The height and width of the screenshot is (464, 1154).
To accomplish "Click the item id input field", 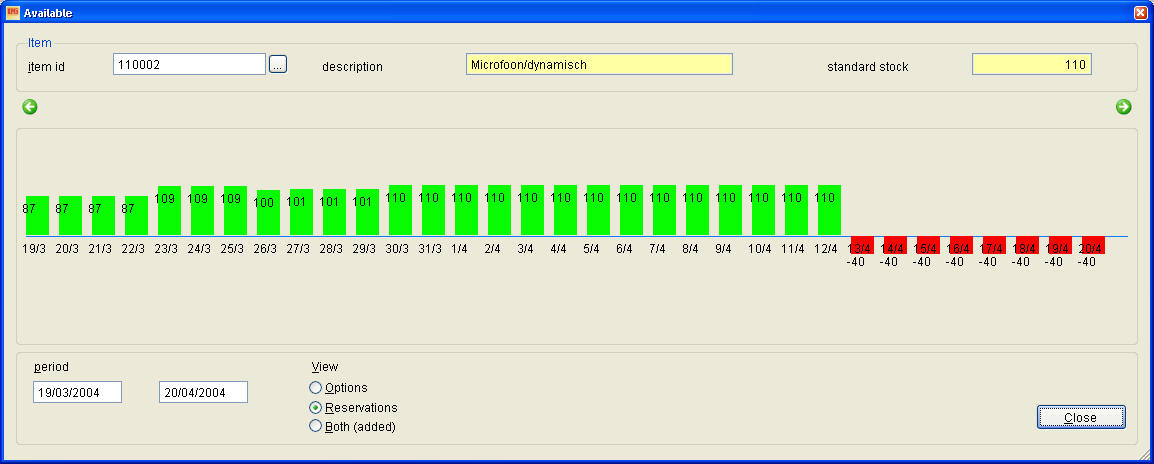I will [189, 65].
